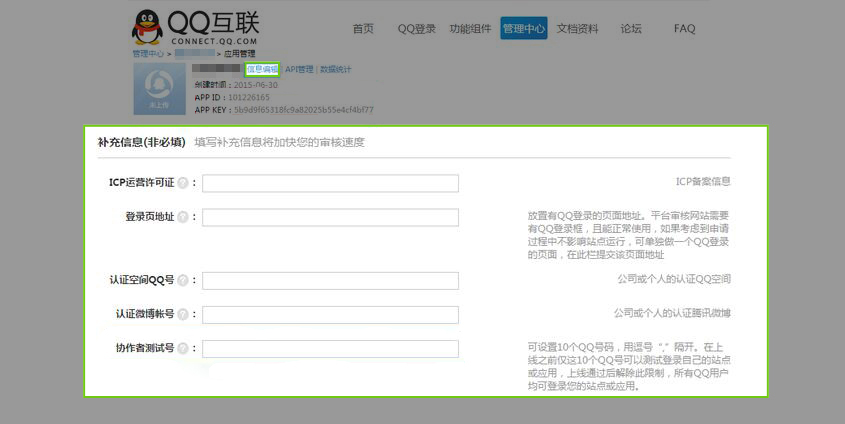Open help icon beside 认证空间QQ号
Image resolution: width=845 pixels, height=424 pixels.
point(183,281)
